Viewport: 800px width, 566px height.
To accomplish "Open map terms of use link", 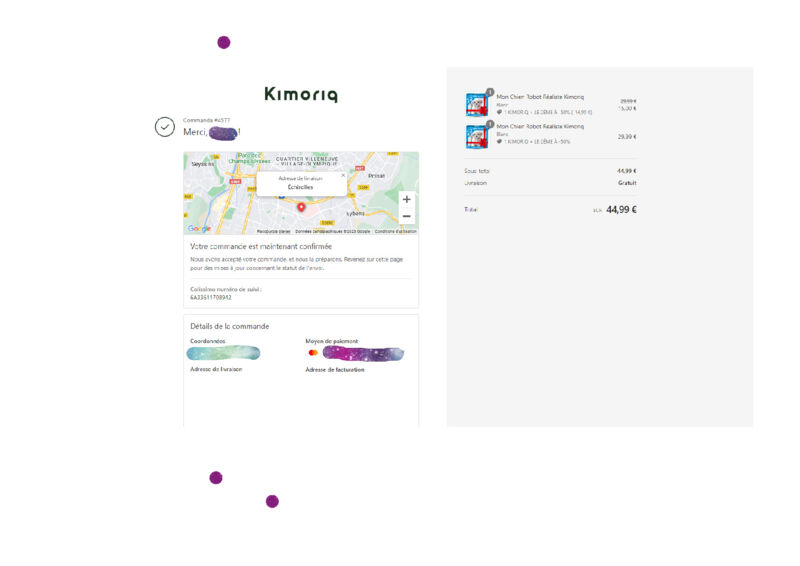I will pos(395,231).
